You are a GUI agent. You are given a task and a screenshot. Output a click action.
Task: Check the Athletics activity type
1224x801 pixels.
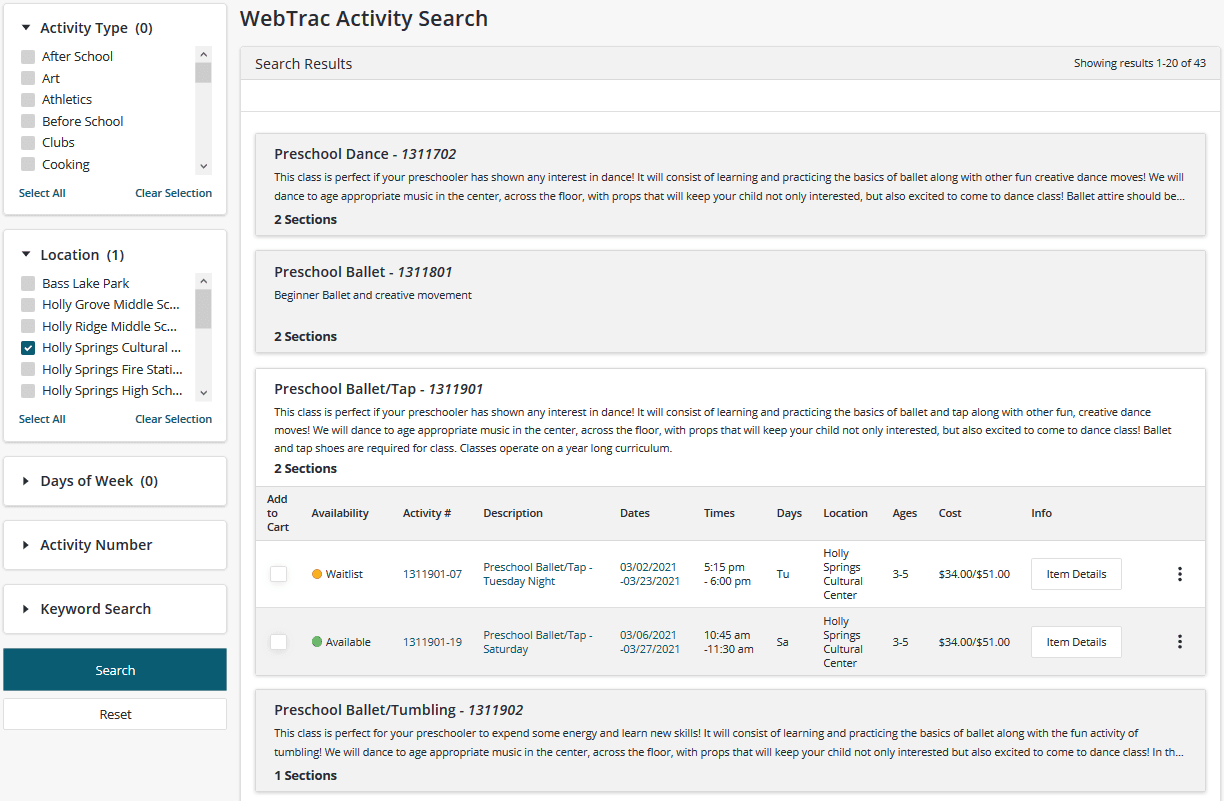28,100
